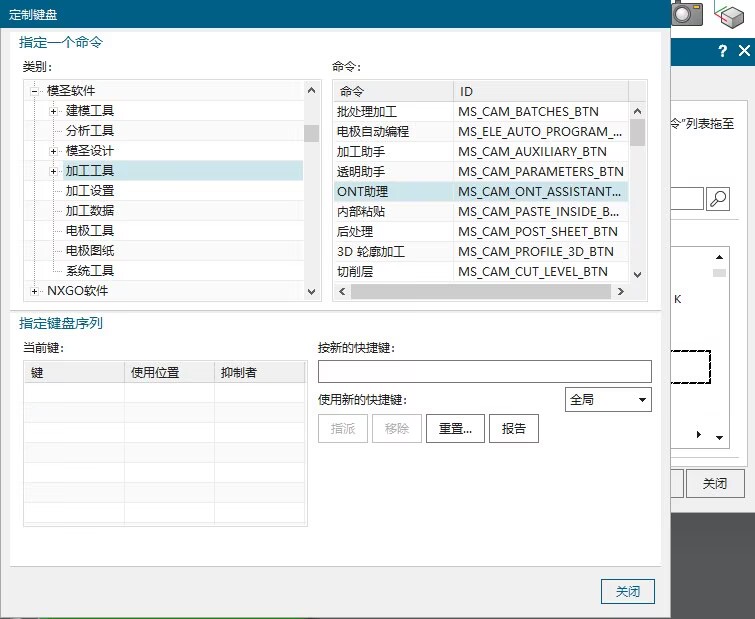This screenshot has height=619, width=755.
Task: Focus the 按新的快捷键 input field
Action: tap(485, 371)
